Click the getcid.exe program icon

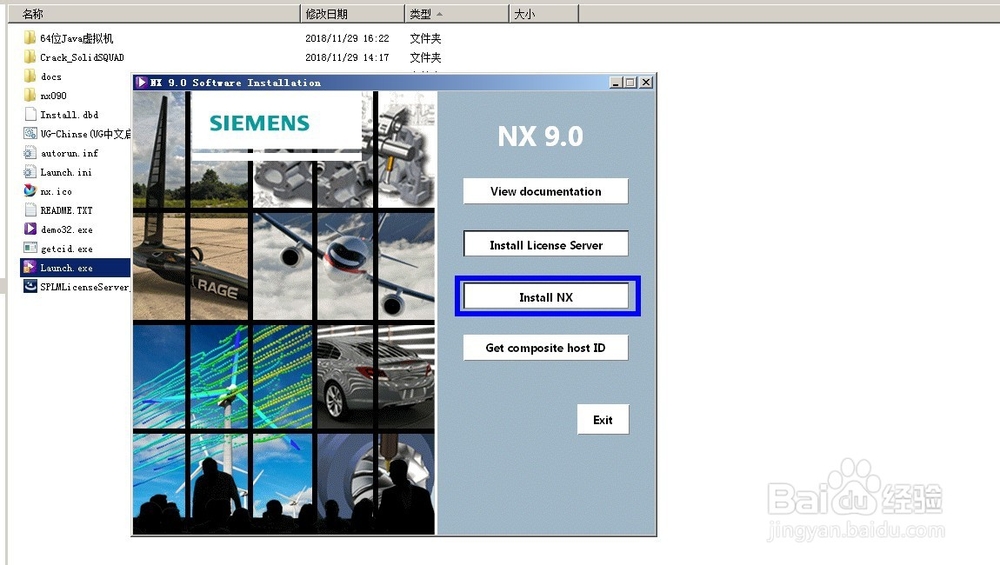pos(30,248)
